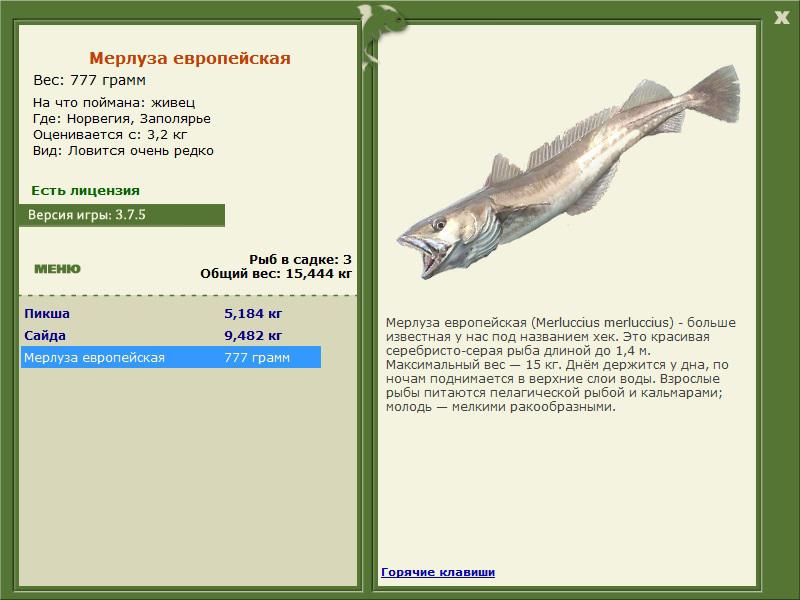This screenshot has height=600, width=800.
Task: Click the Вес: 777 грамм line
Action: click(x=89, y=80)
